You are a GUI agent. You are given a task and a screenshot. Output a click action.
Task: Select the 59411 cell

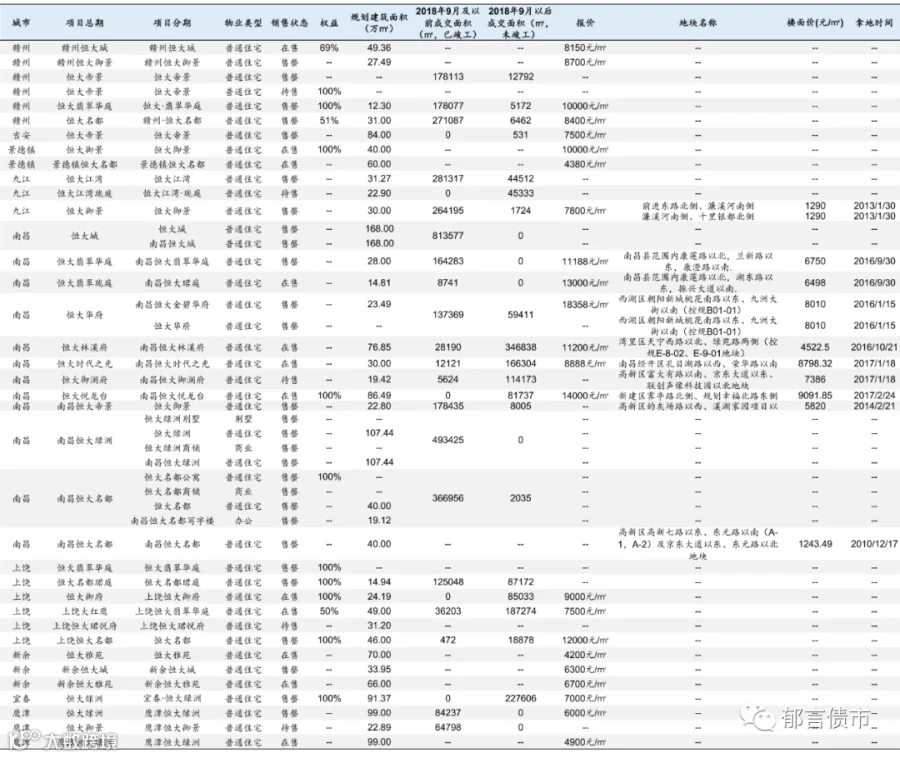521,315
